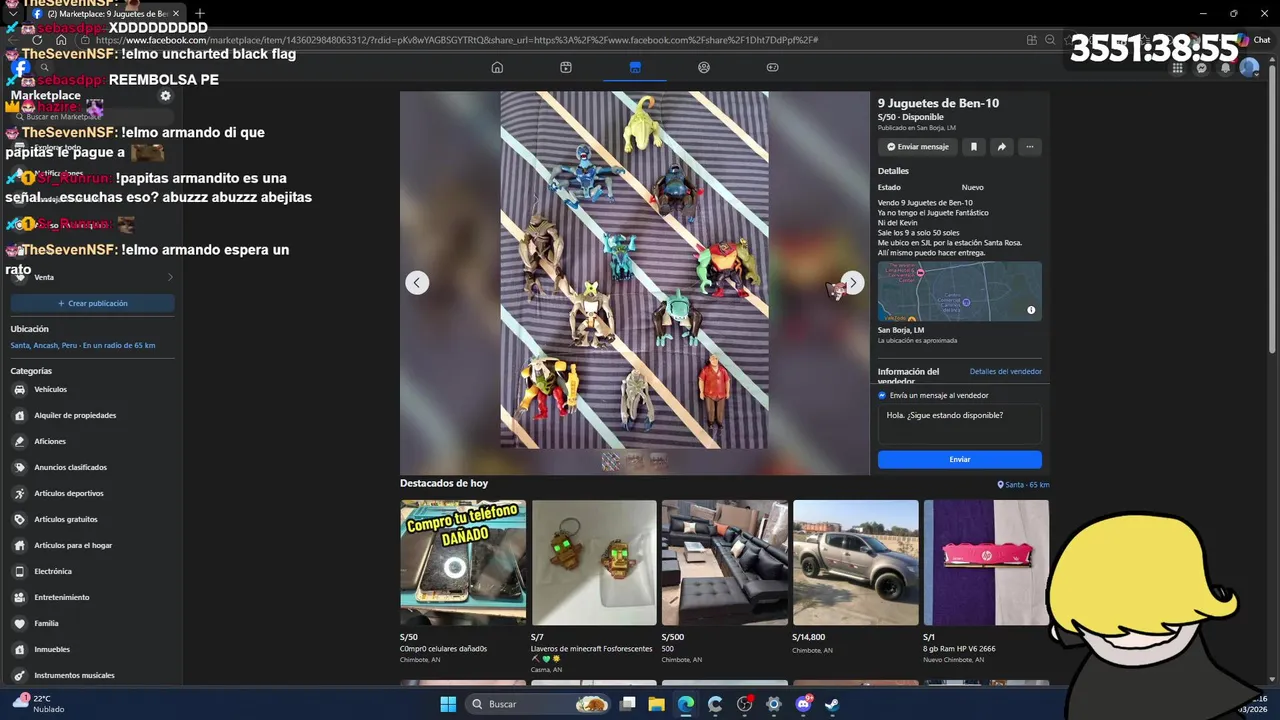Open the Windows Start button
Screen dimensions: 1280x720
[x=448, y=704]
